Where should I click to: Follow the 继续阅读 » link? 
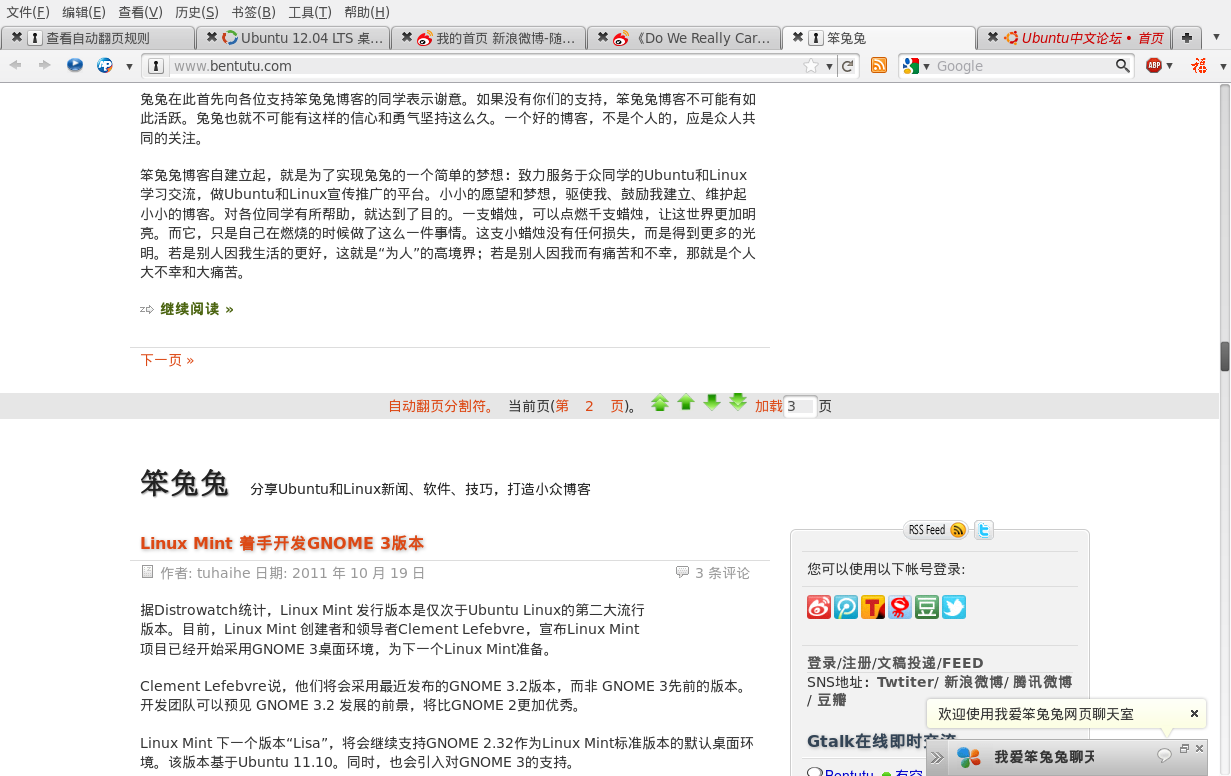(x=197, y=309)
